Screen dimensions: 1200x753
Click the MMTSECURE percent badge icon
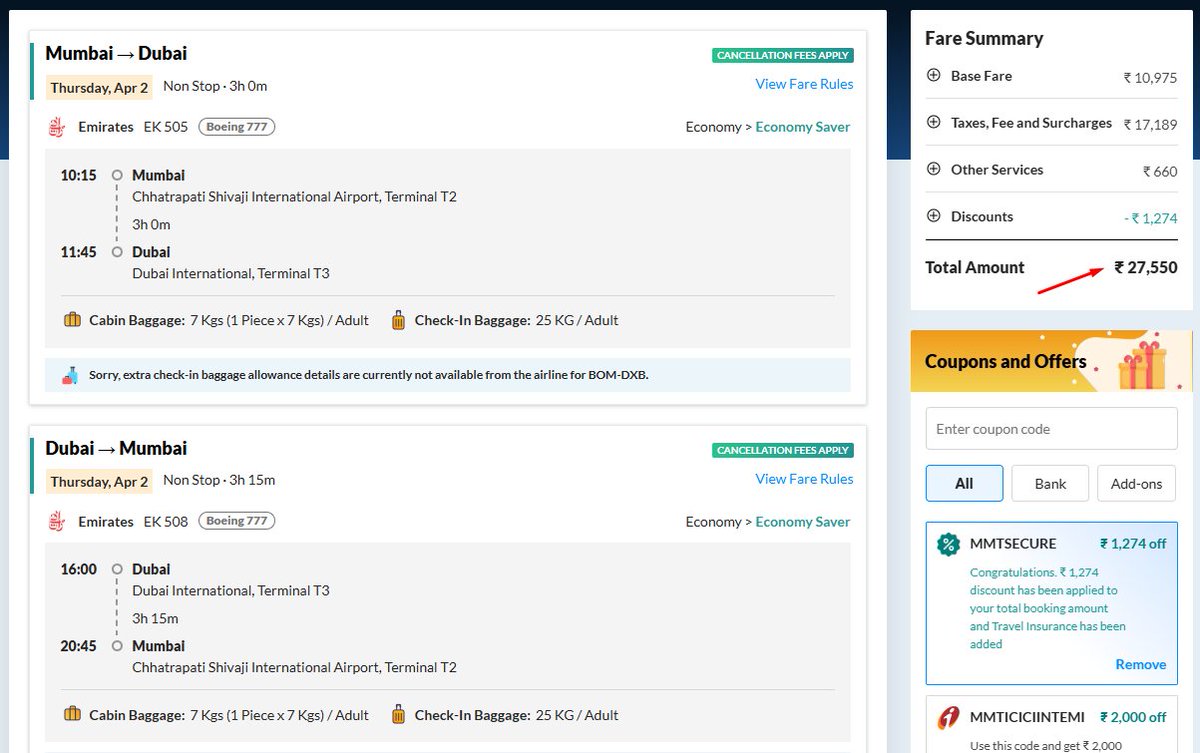(x=948, y=545)
